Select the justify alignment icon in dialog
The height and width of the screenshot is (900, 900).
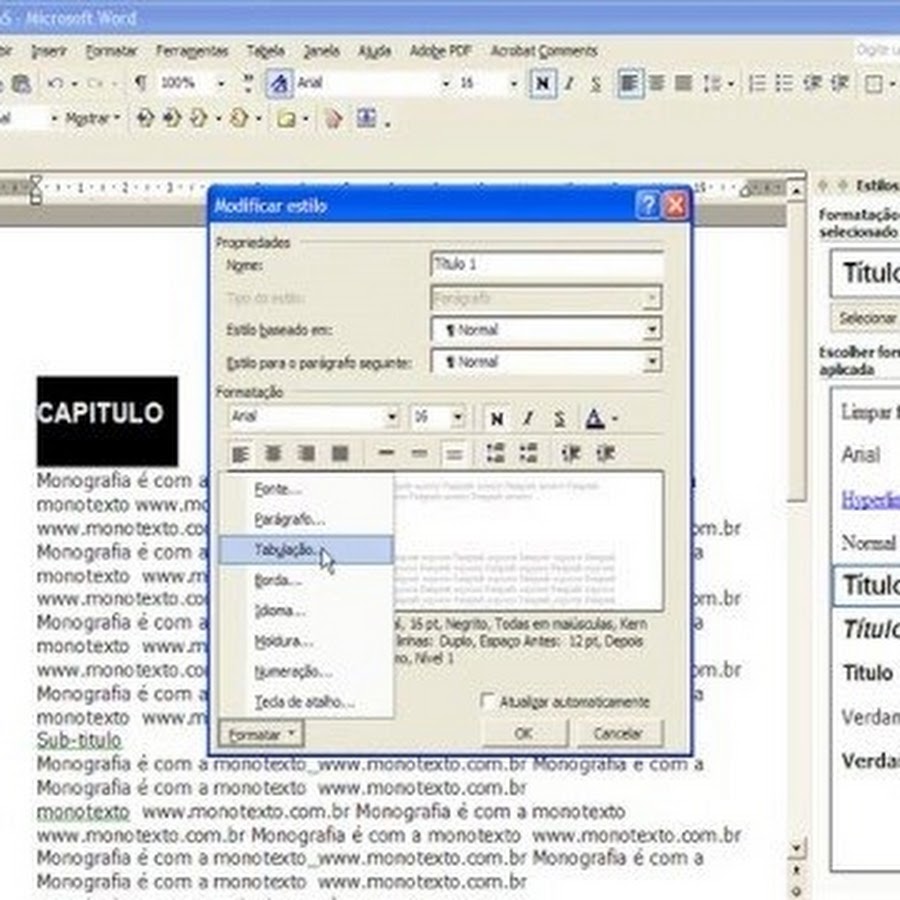[x=340, y=454]
